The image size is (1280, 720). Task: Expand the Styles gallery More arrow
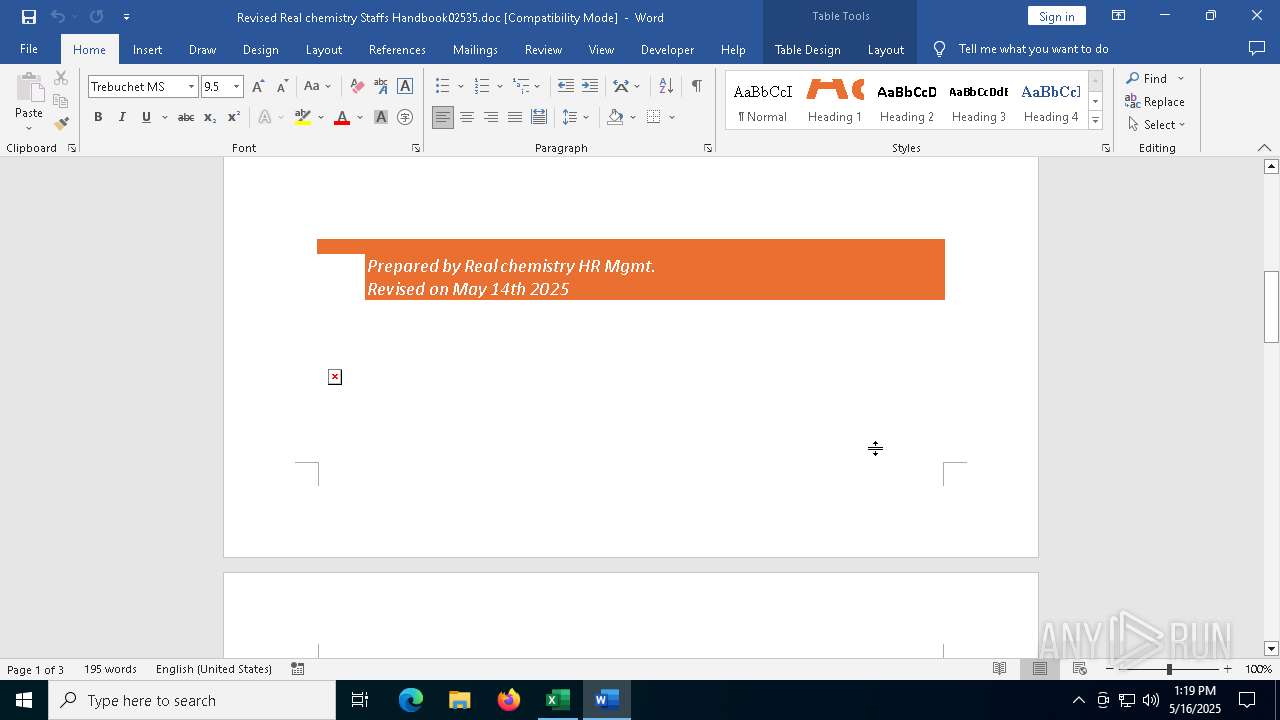click(1095, 121)
